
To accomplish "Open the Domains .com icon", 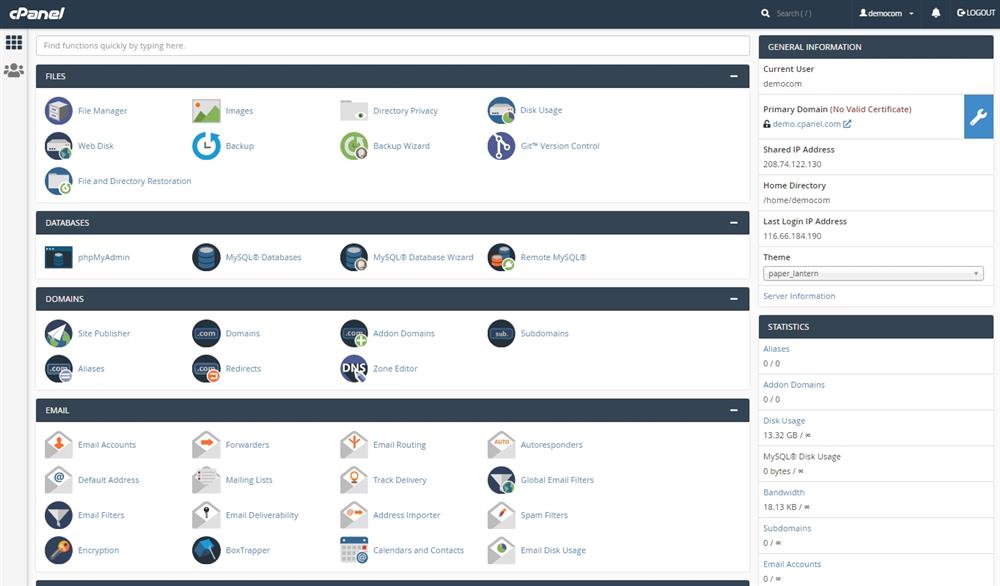I will [206, 333].
